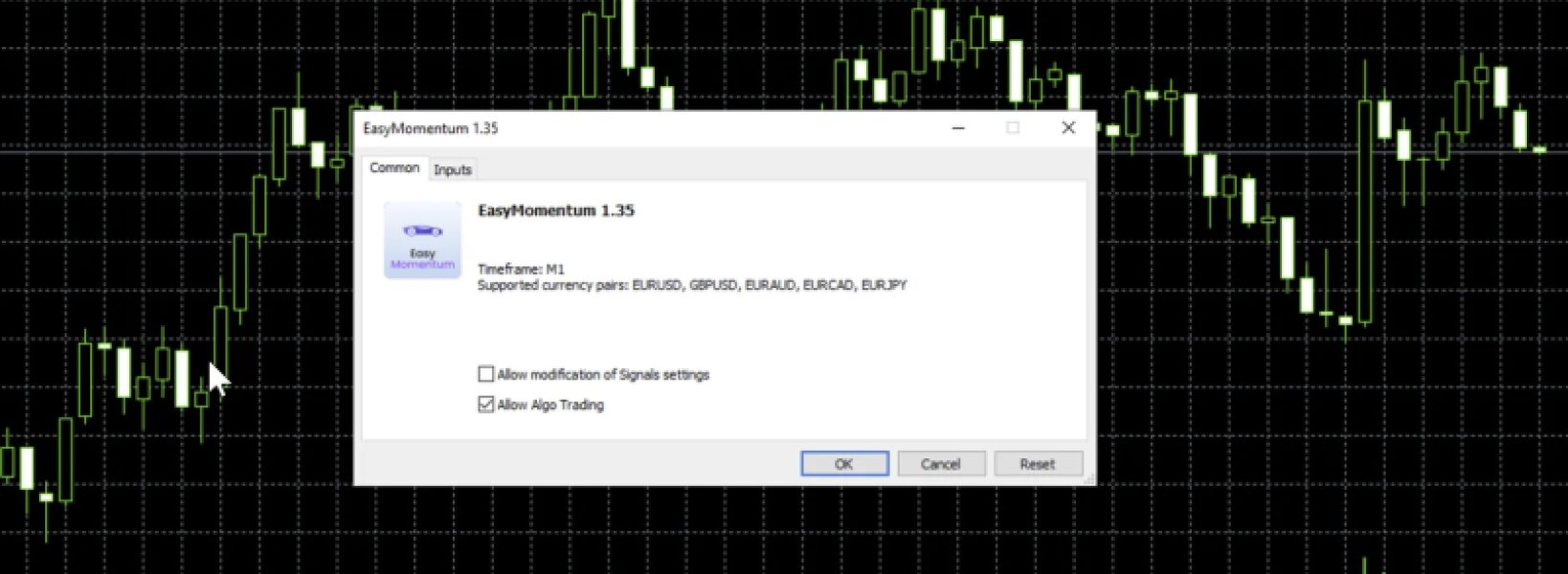Click the bold EasyMomentum 1.35 heading
Image resolution: width=1568 pixels, height=574 pixels.
click(556, 210)
